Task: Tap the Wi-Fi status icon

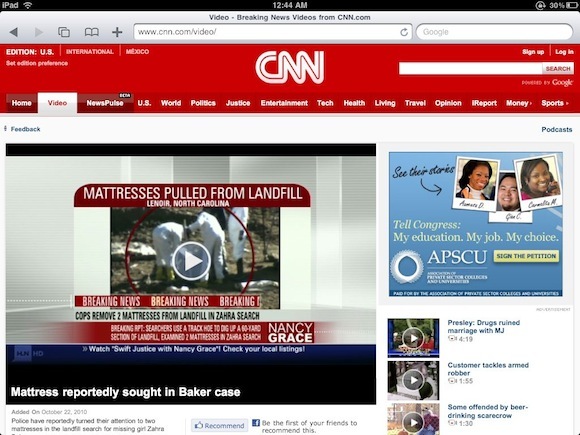Action: (28, 5)
